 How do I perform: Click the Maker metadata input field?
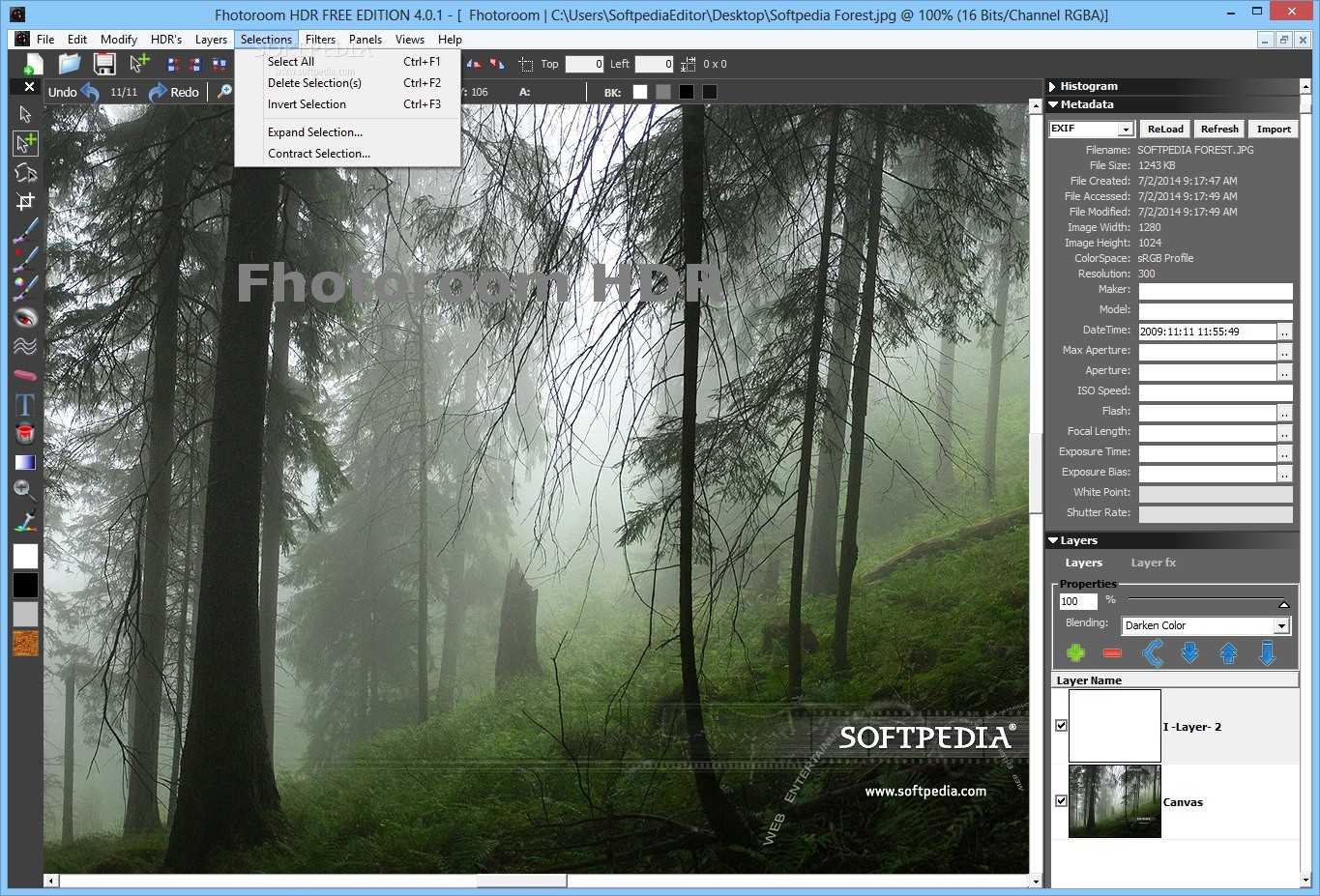(x=1216, y=291)
